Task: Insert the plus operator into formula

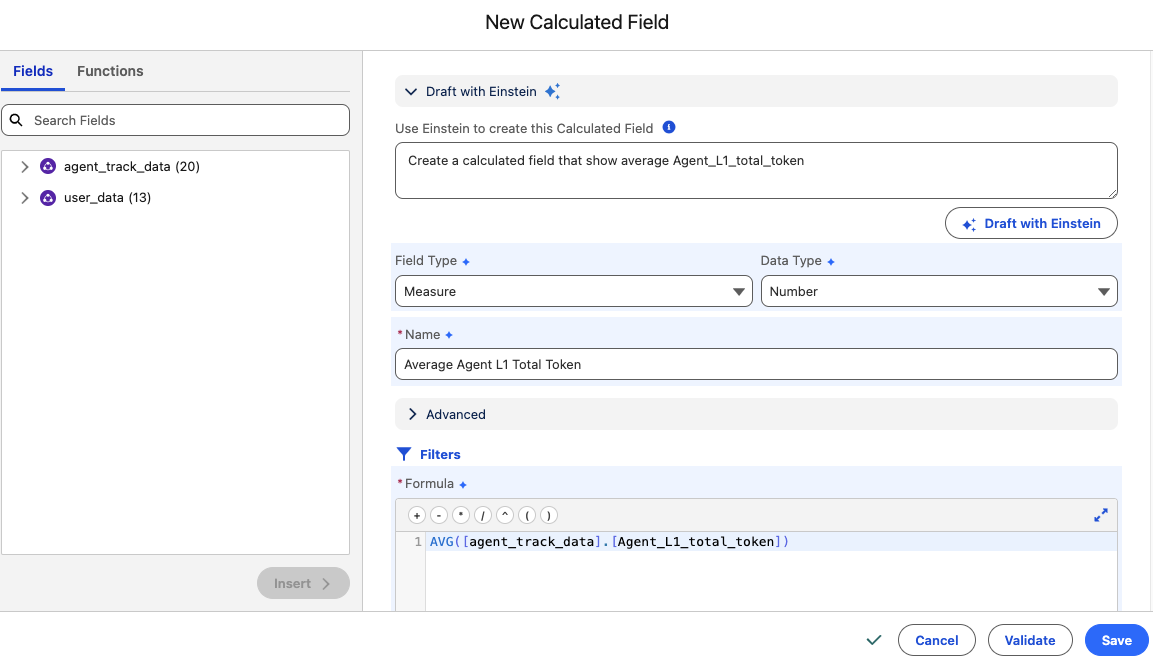Action: click(417, 515)
